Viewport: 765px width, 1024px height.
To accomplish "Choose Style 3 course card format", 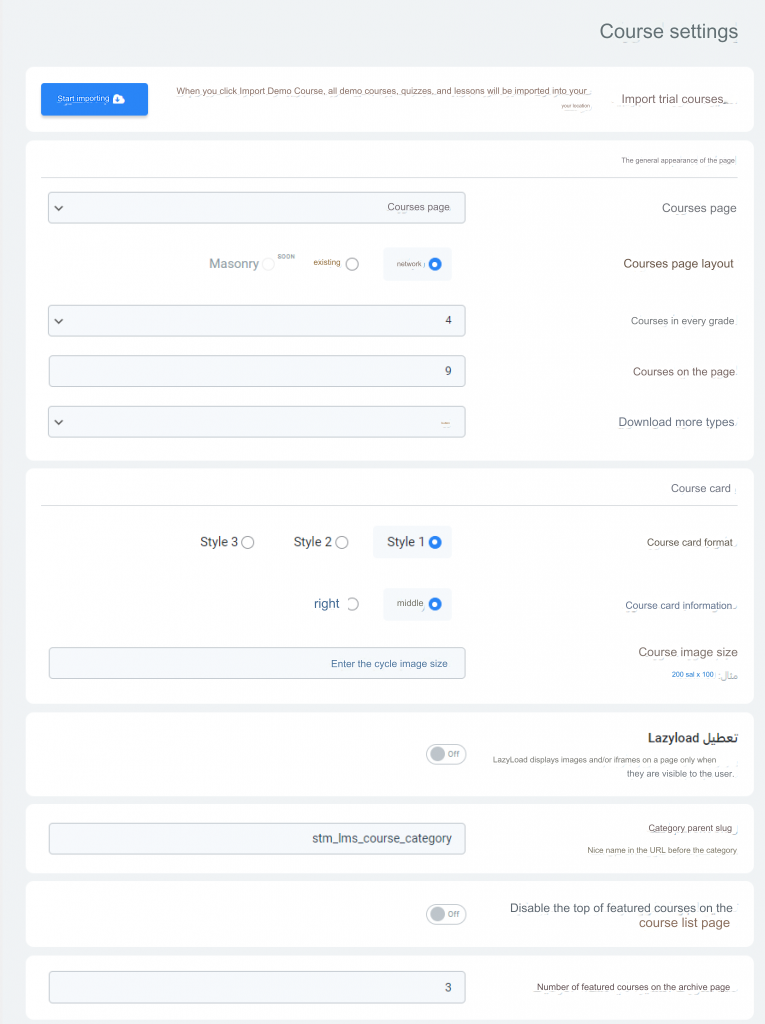I will point(248,542).
